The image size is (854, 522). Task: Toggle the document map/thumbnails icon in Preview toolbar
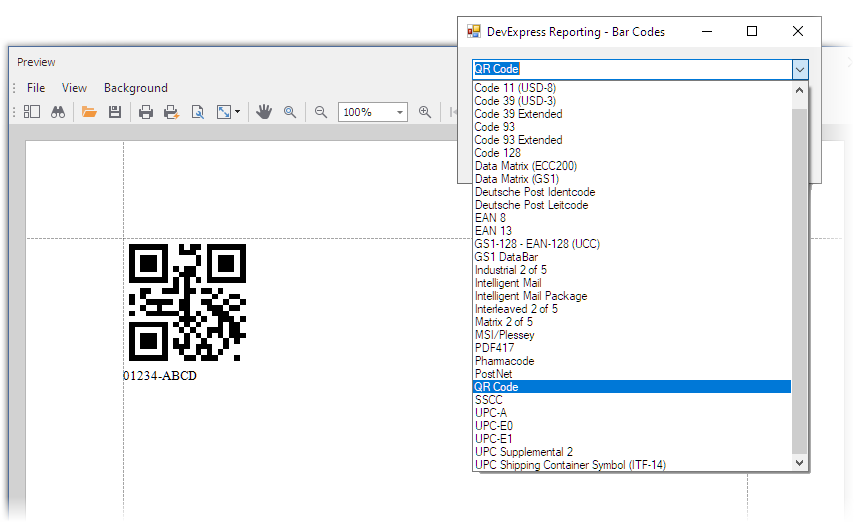click(x=32, y=112)
